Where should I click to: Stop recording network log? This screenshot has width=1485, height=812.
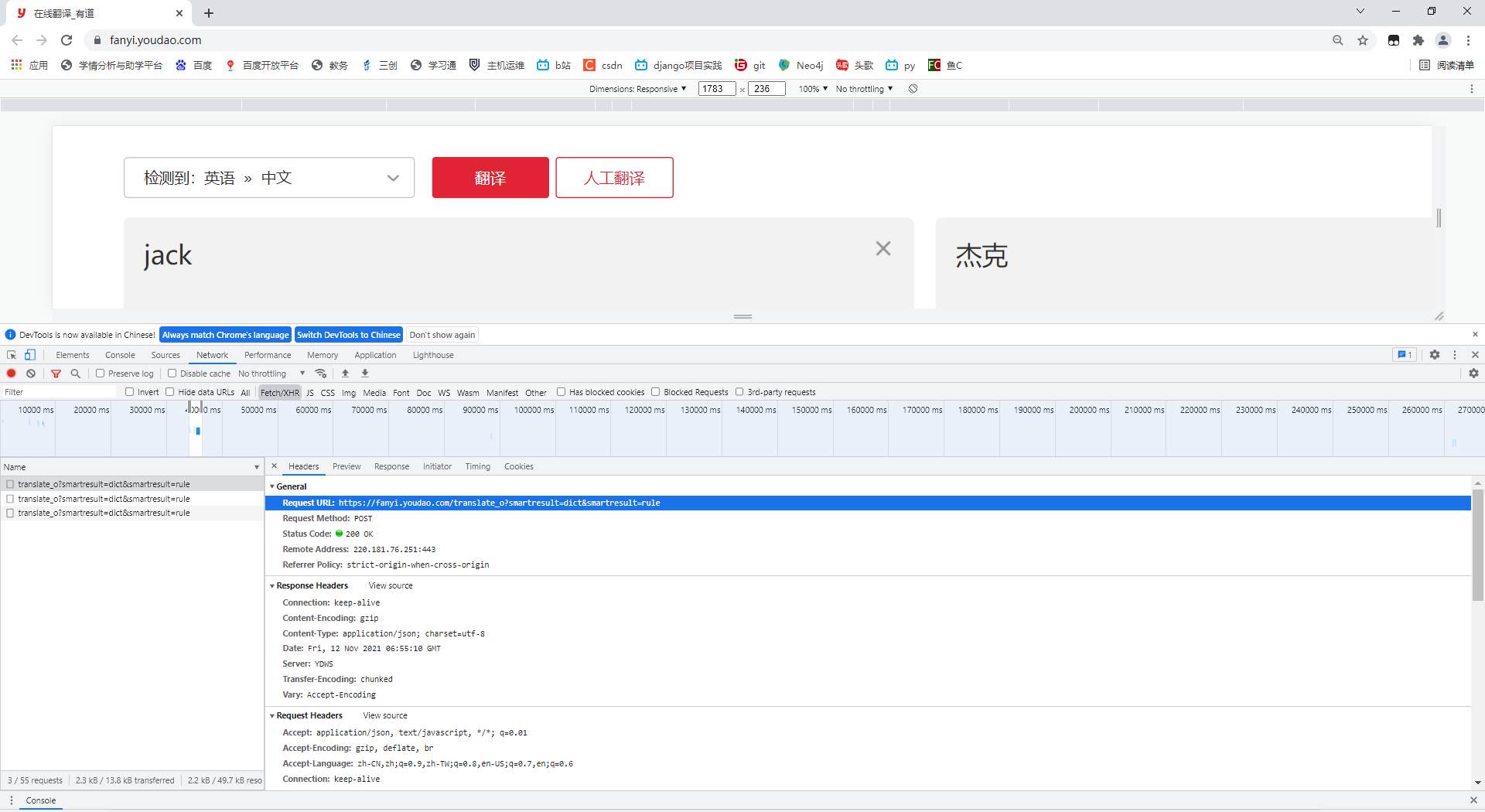click(11, 374)
